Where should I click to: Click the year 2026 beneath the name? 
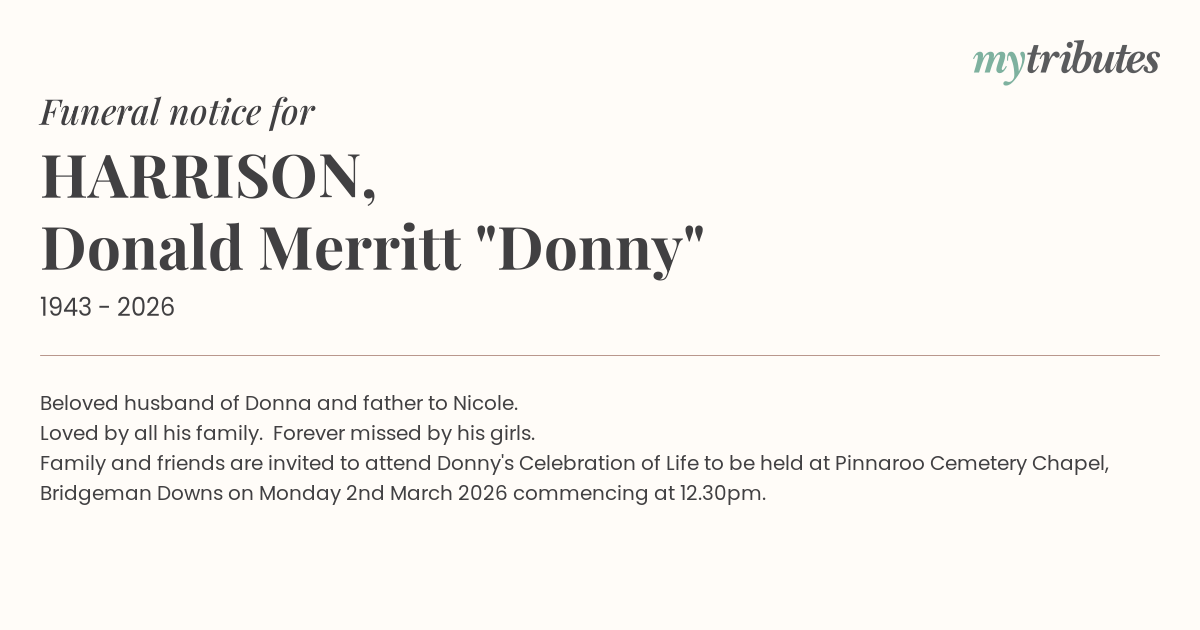(x=146, y=308)
